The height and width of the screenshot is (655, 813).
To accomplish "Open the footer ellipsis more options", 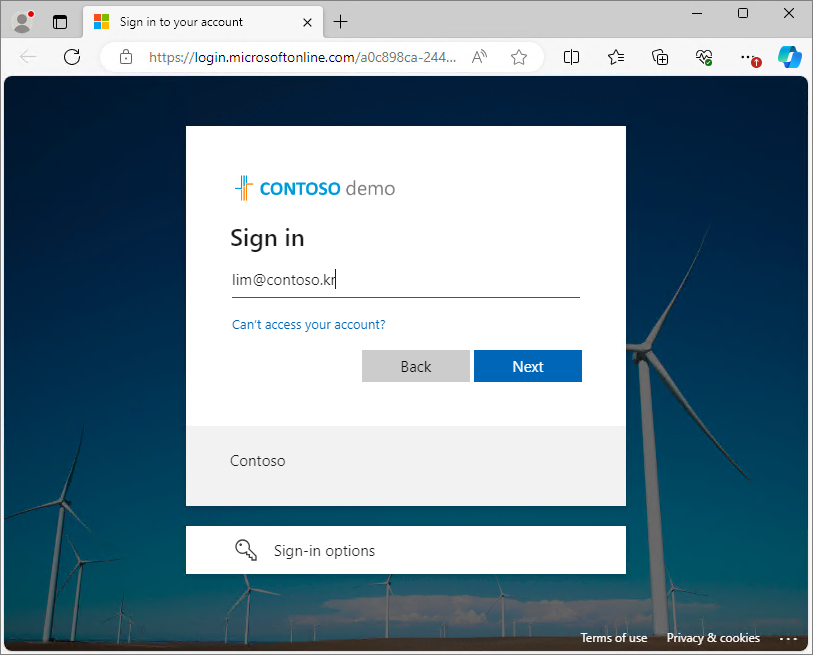I will (788, 638).
